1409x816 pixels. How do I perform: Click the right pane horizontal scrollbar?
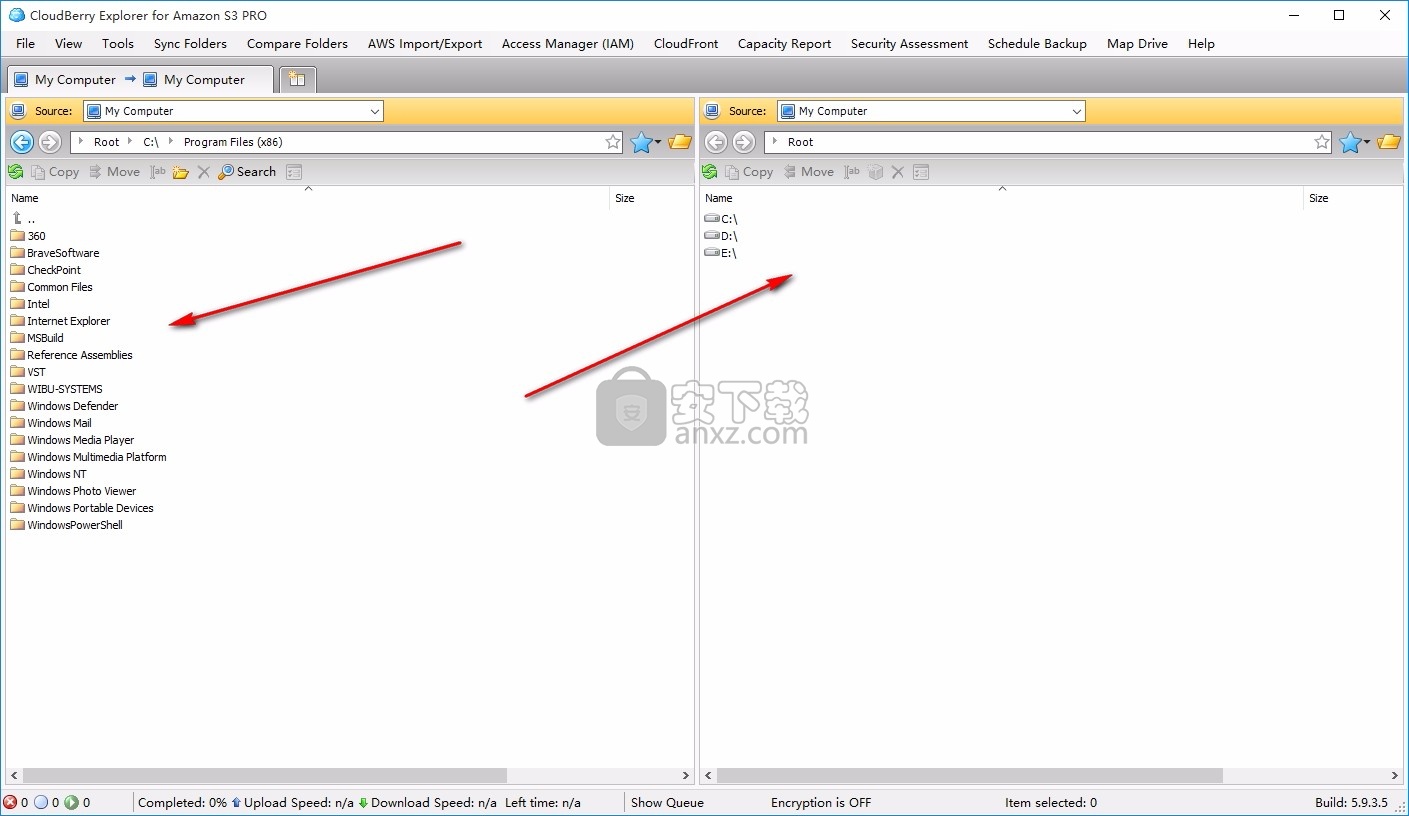(969, 775)
